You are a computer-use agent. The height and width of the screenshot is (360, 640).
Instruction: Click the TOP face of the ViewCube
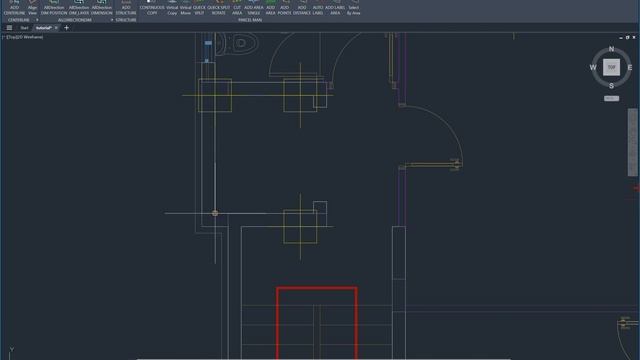(611, 67)
